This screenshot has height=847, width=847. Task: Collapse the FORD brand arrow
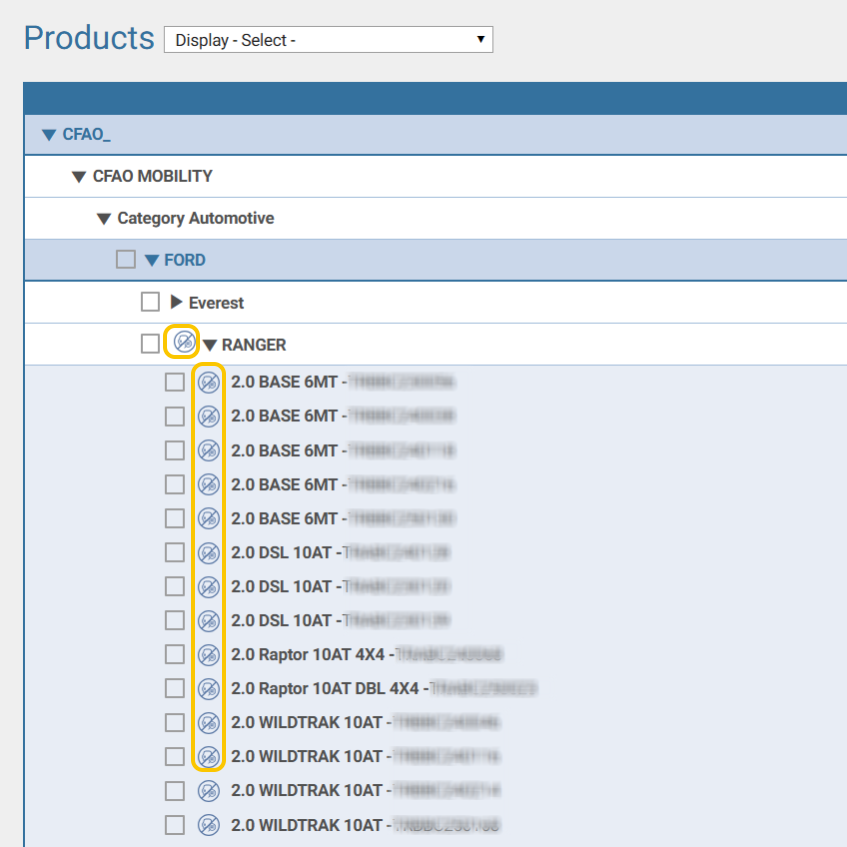coord(152,260)
